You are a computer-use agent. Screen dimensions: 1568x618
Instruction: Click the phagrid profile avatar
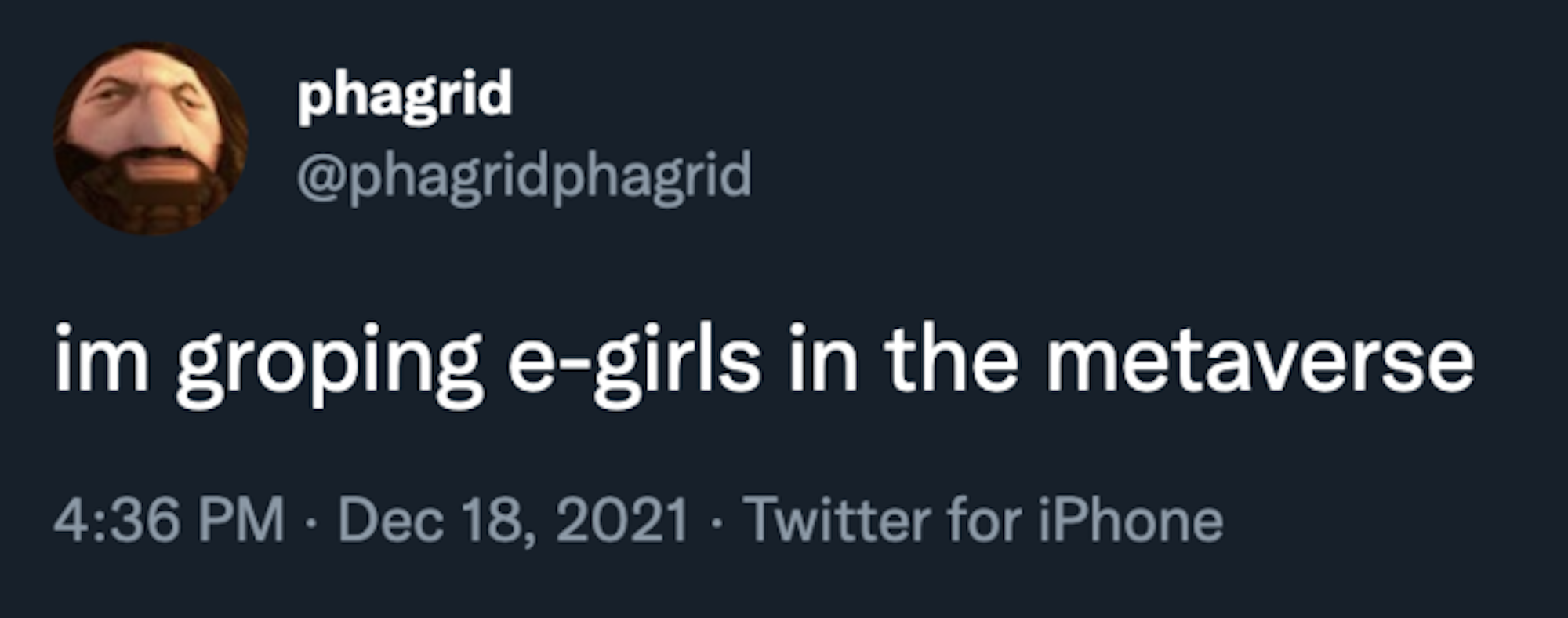point(151,139)
